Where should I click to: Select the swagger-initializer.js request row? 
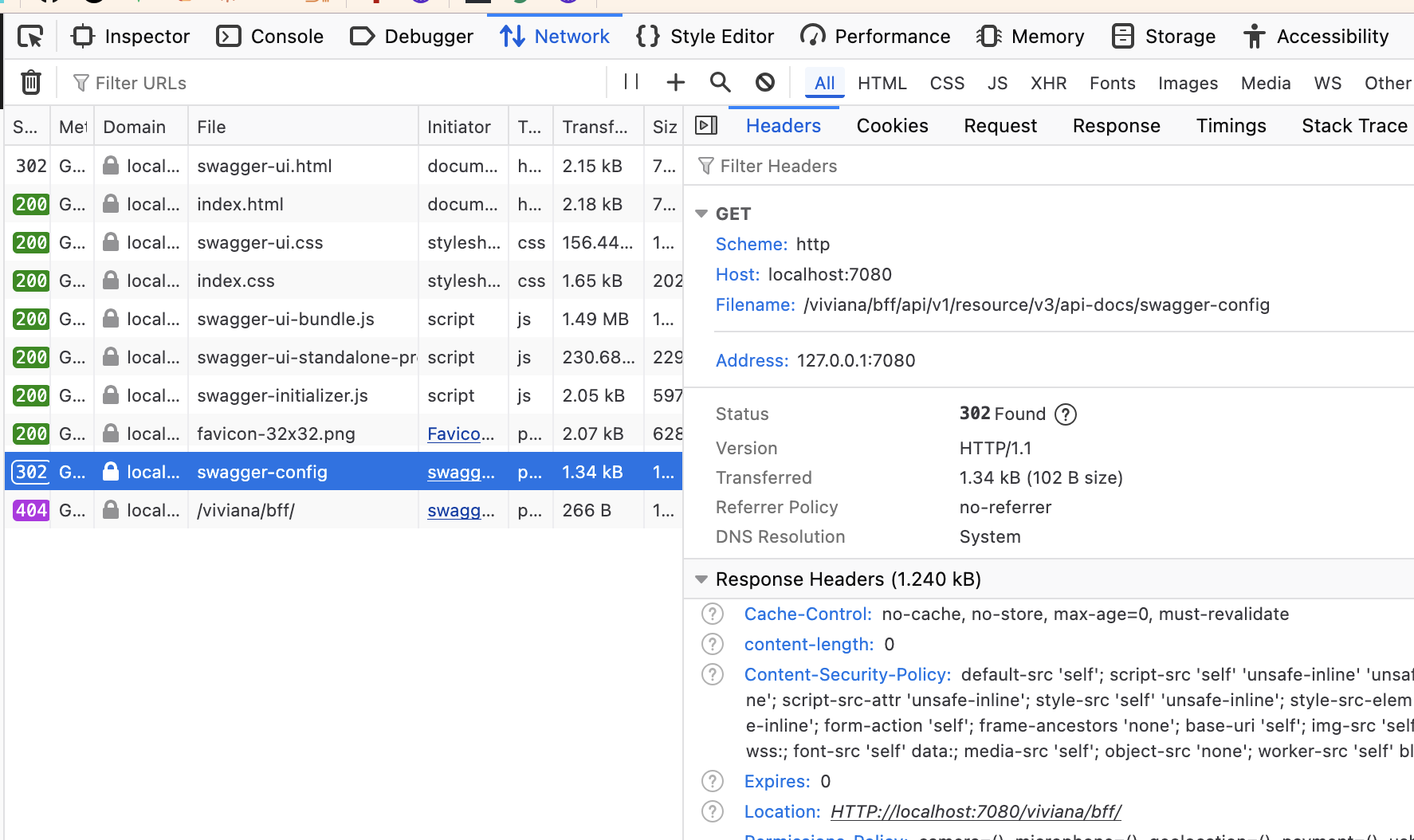click(344, 395)
